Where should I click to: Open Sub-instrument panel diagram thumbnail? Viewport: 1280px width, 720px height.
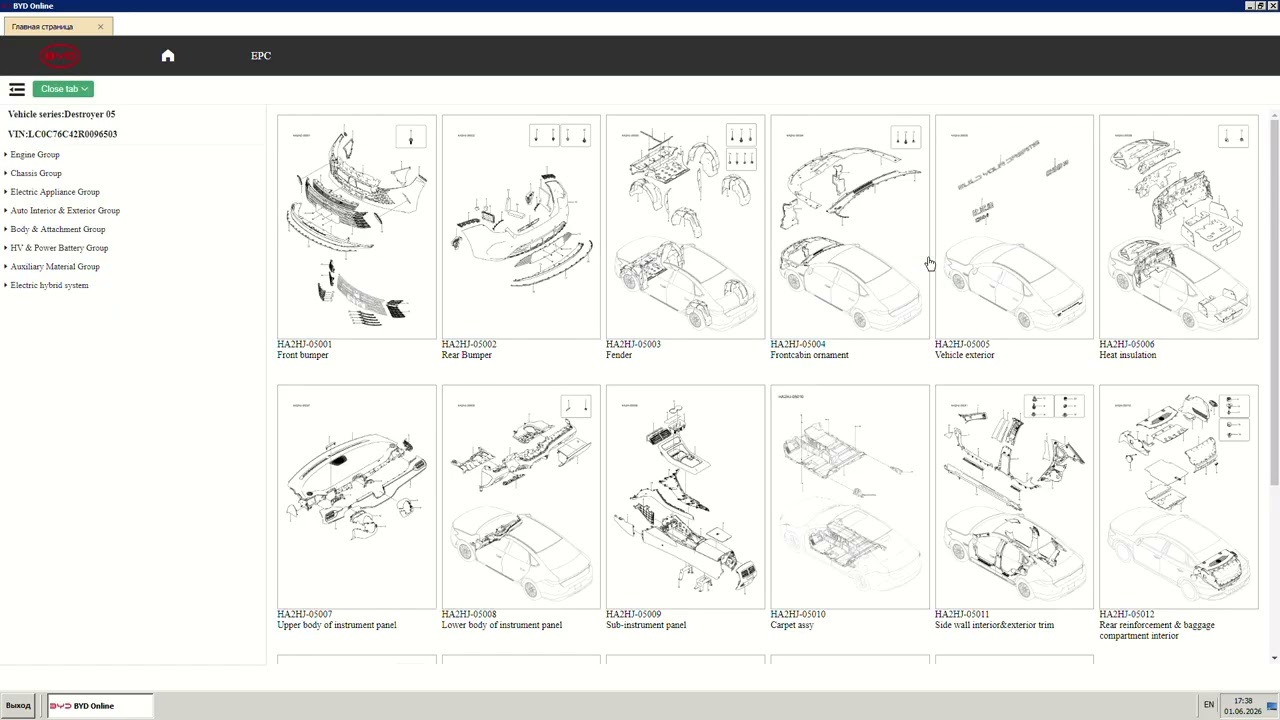coord(685,497)
